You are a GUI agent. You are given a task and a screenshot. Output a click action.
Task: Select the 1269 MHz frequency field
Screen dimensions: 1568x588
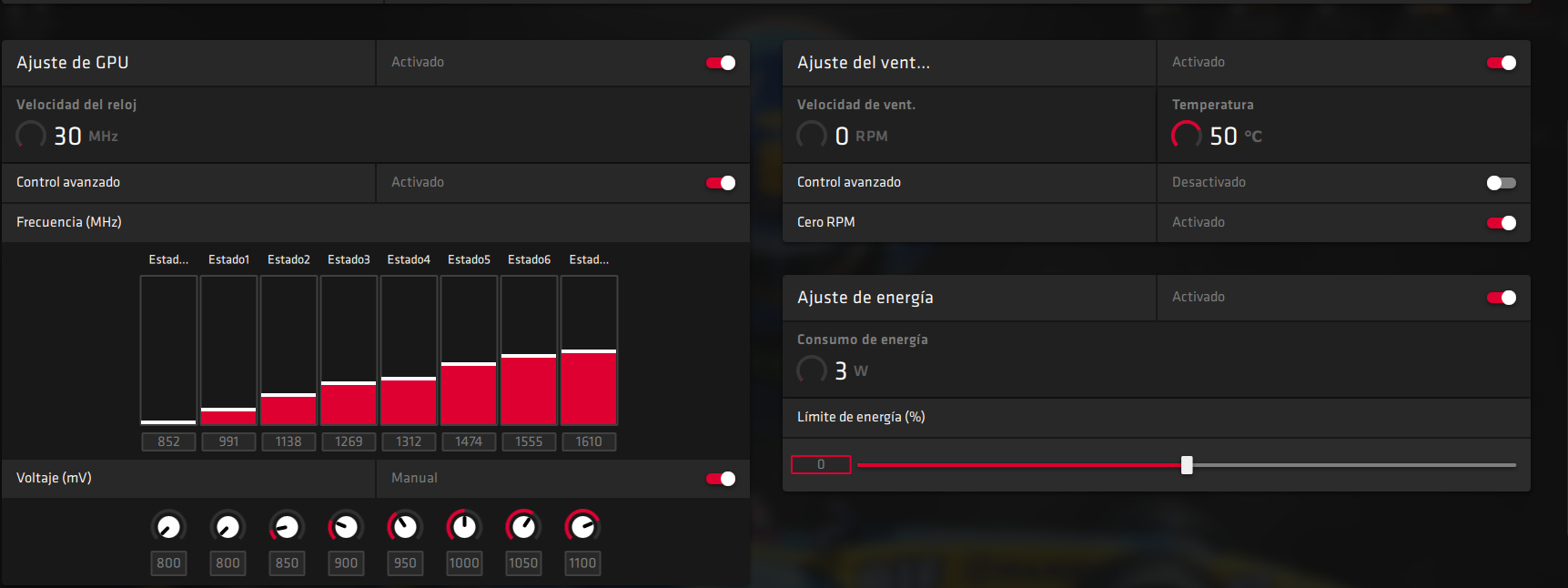point(349,441)
